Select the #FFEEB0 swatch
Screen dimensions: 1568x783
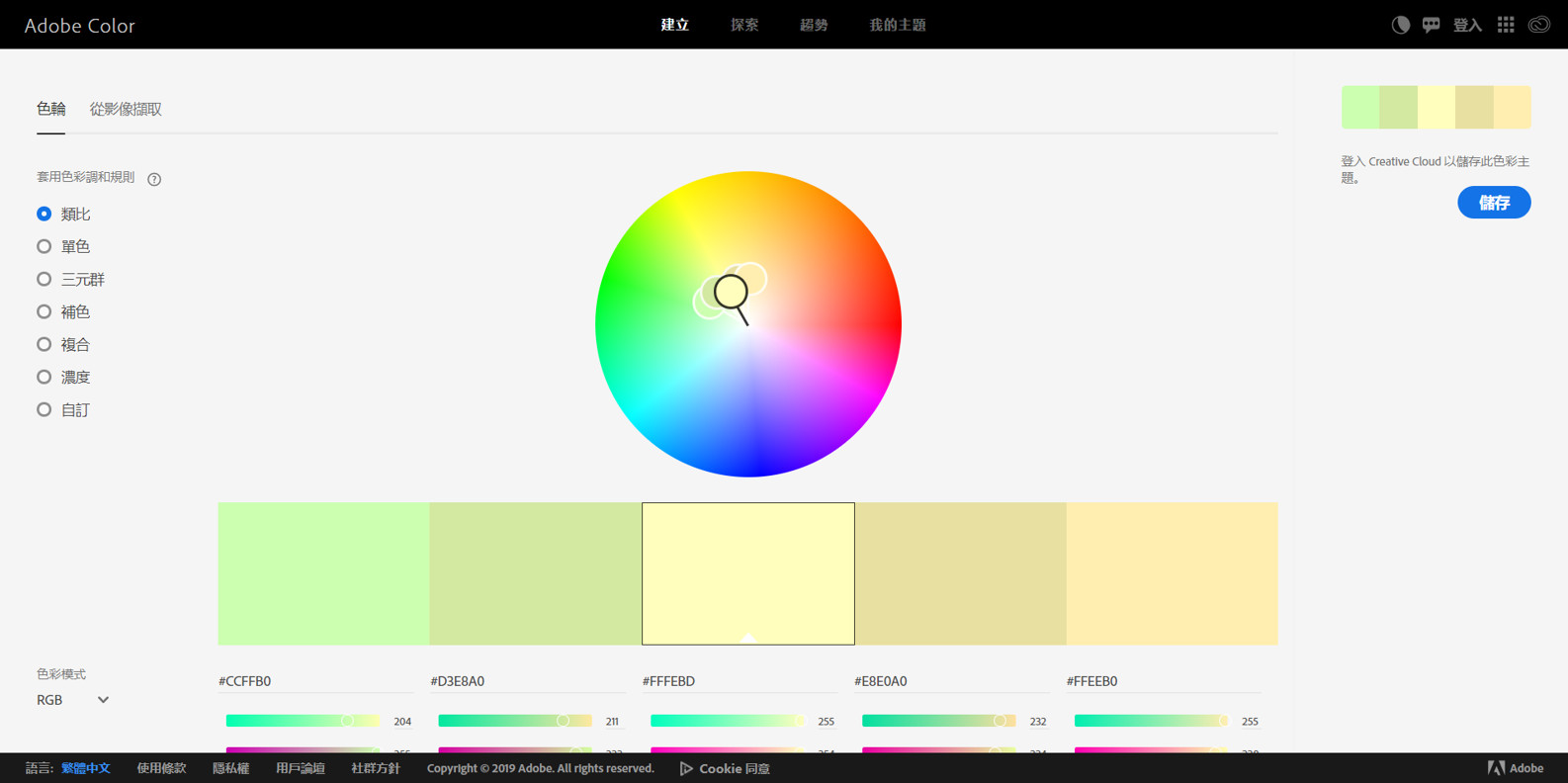pyautogui.click(x=1172, y=573)
